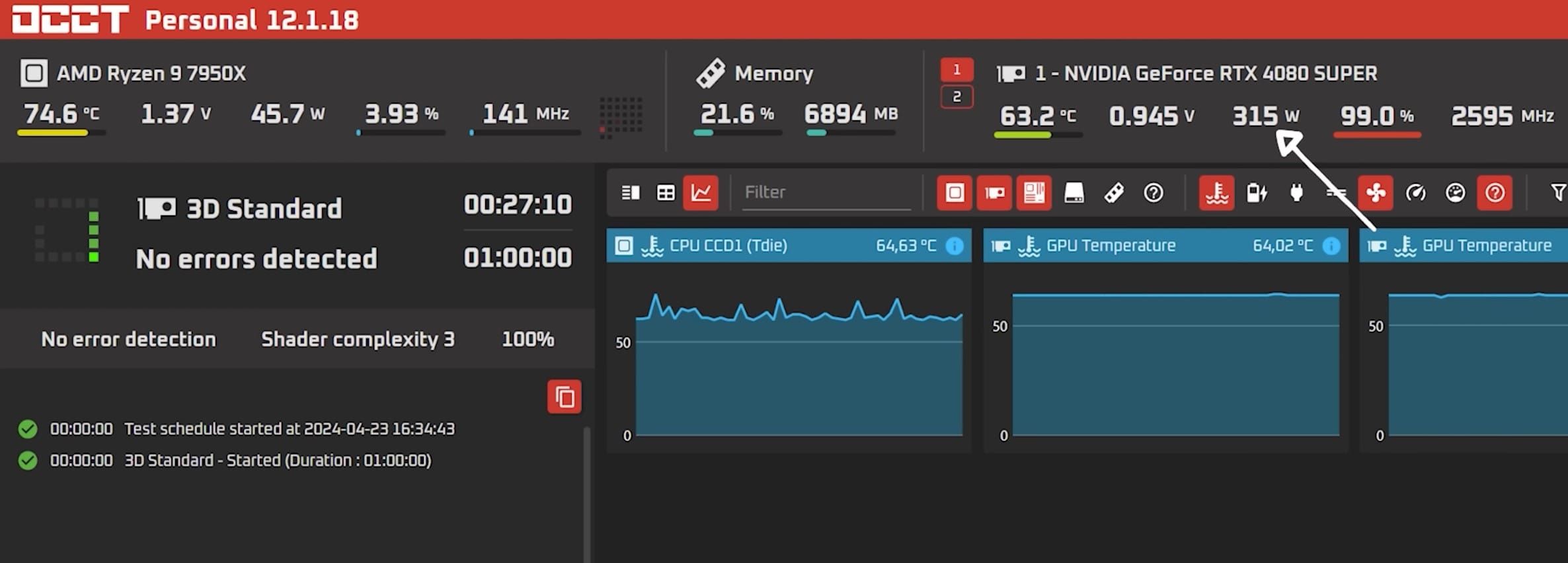The image size is (1568, 563).
Task: Click the GPU card icon beside RTX 4080
Action: coord(1011,73)
